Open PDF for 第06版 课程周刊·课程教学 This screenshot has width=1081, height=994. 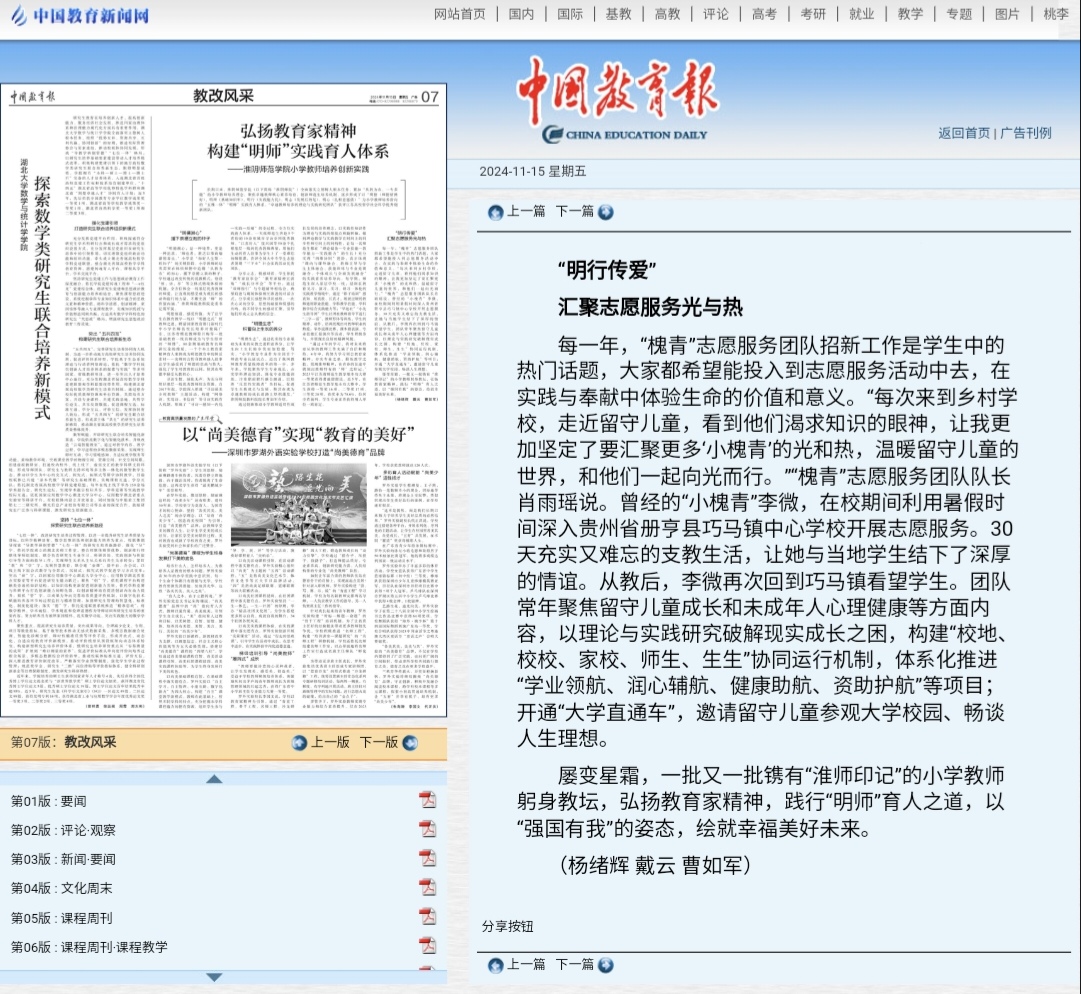[427, 945]
